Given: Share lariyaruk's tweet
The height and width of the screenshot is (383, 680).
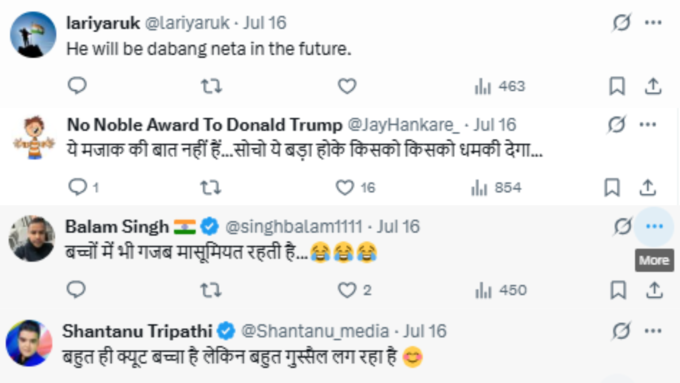Looking at the screenshot, I should pos(653,86).
